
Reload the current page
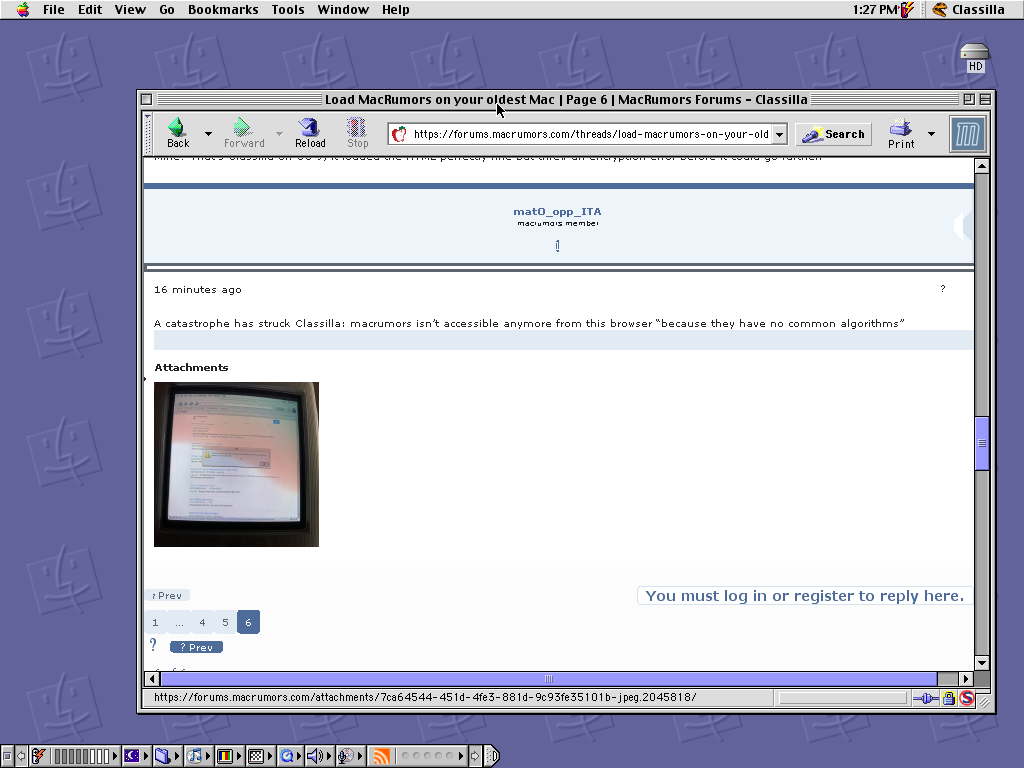tap(310, 133)
